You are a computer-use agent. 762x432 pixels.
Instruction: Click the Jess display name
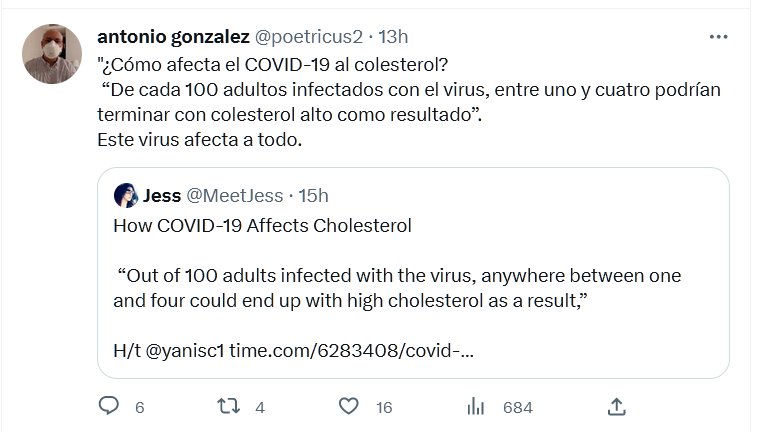point(162,195)
